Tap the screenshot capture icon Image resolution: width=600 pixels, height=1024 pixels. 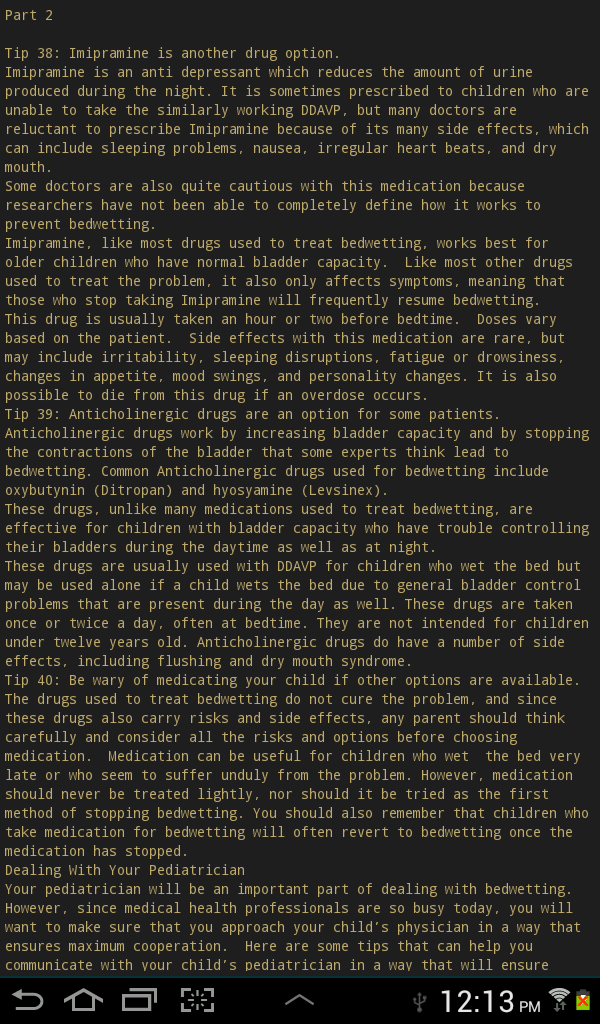[197, 1000]
